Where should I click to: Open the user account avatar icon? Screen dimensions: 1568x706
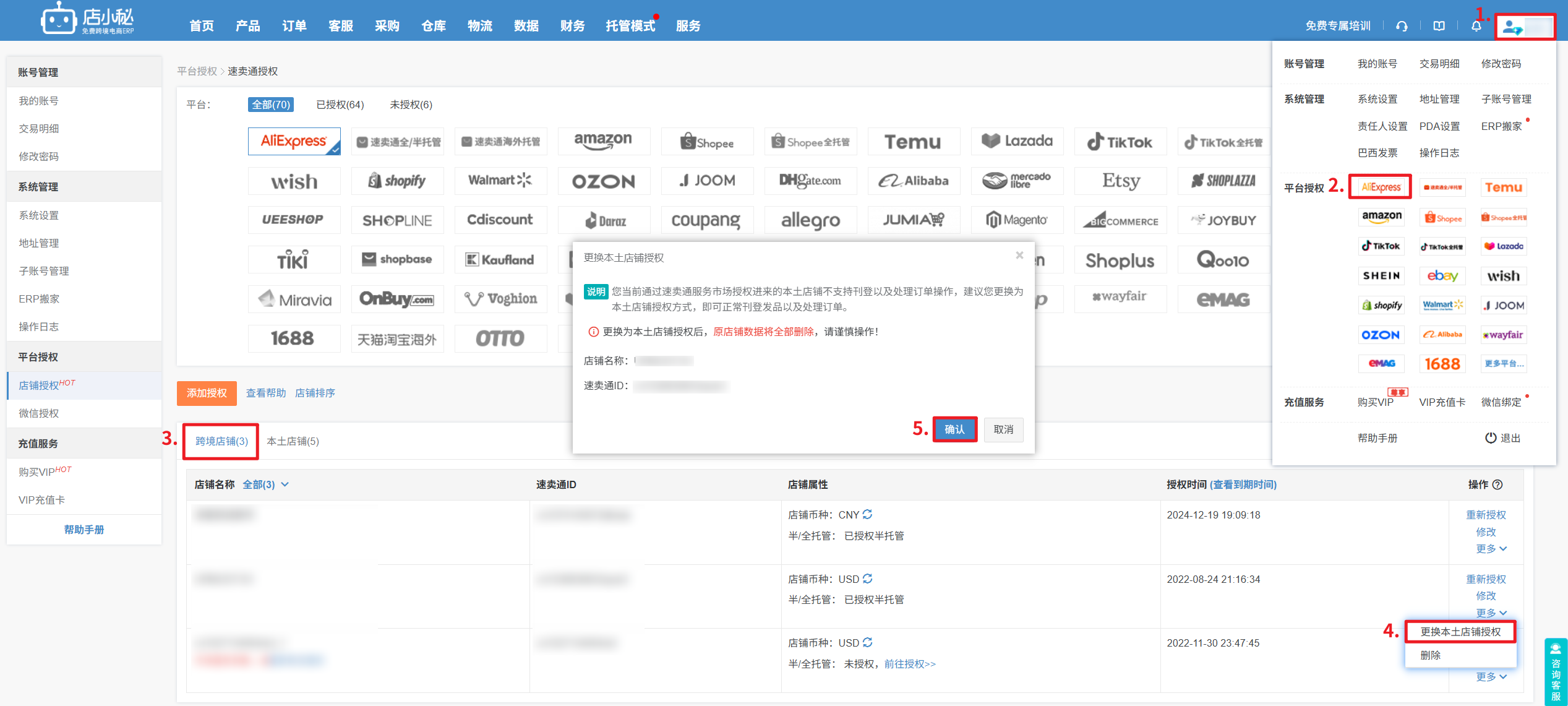[x=1512, y=27]
